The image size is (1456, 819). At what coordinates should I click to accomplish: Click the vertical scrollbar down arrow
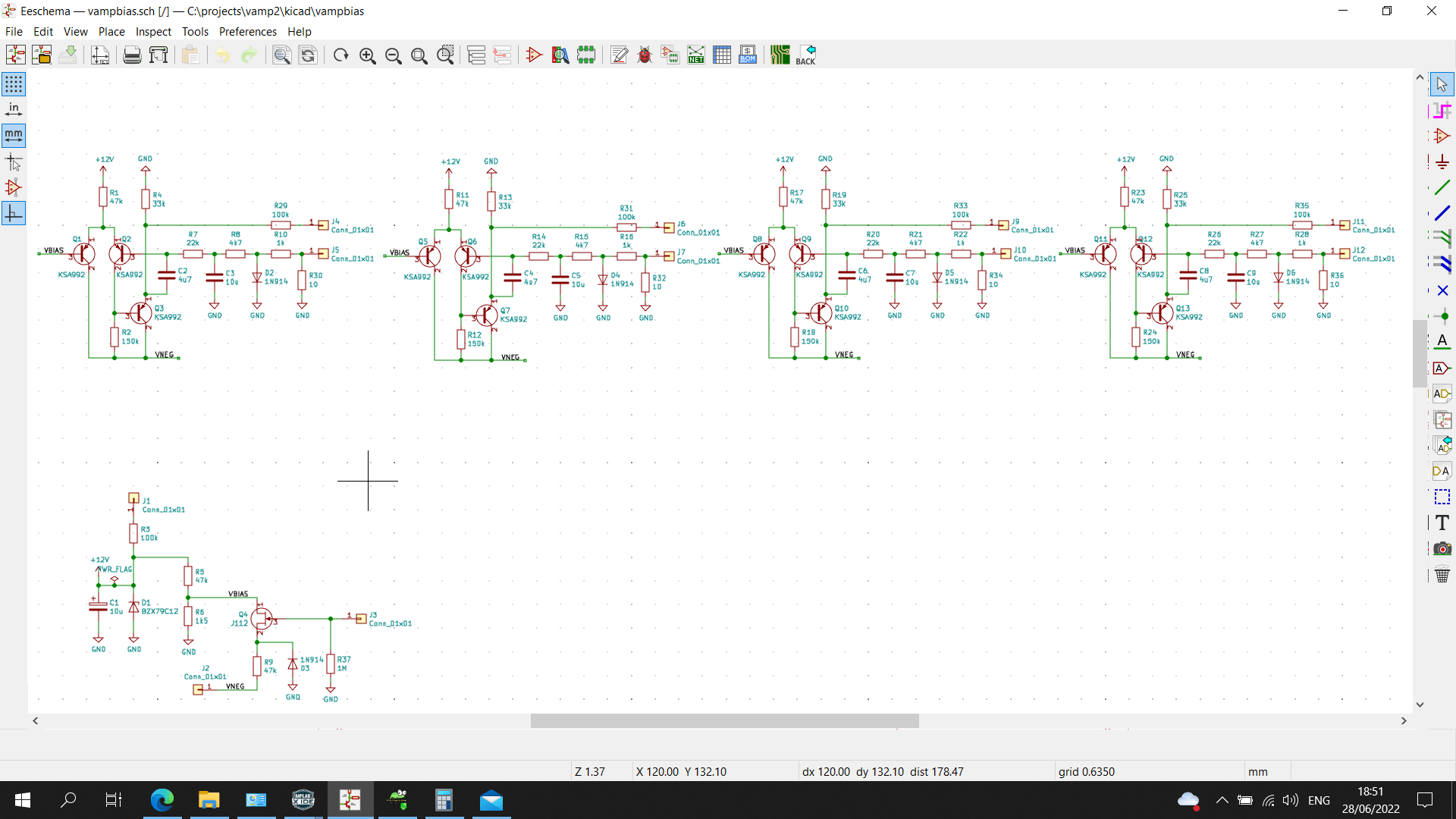1420,704
